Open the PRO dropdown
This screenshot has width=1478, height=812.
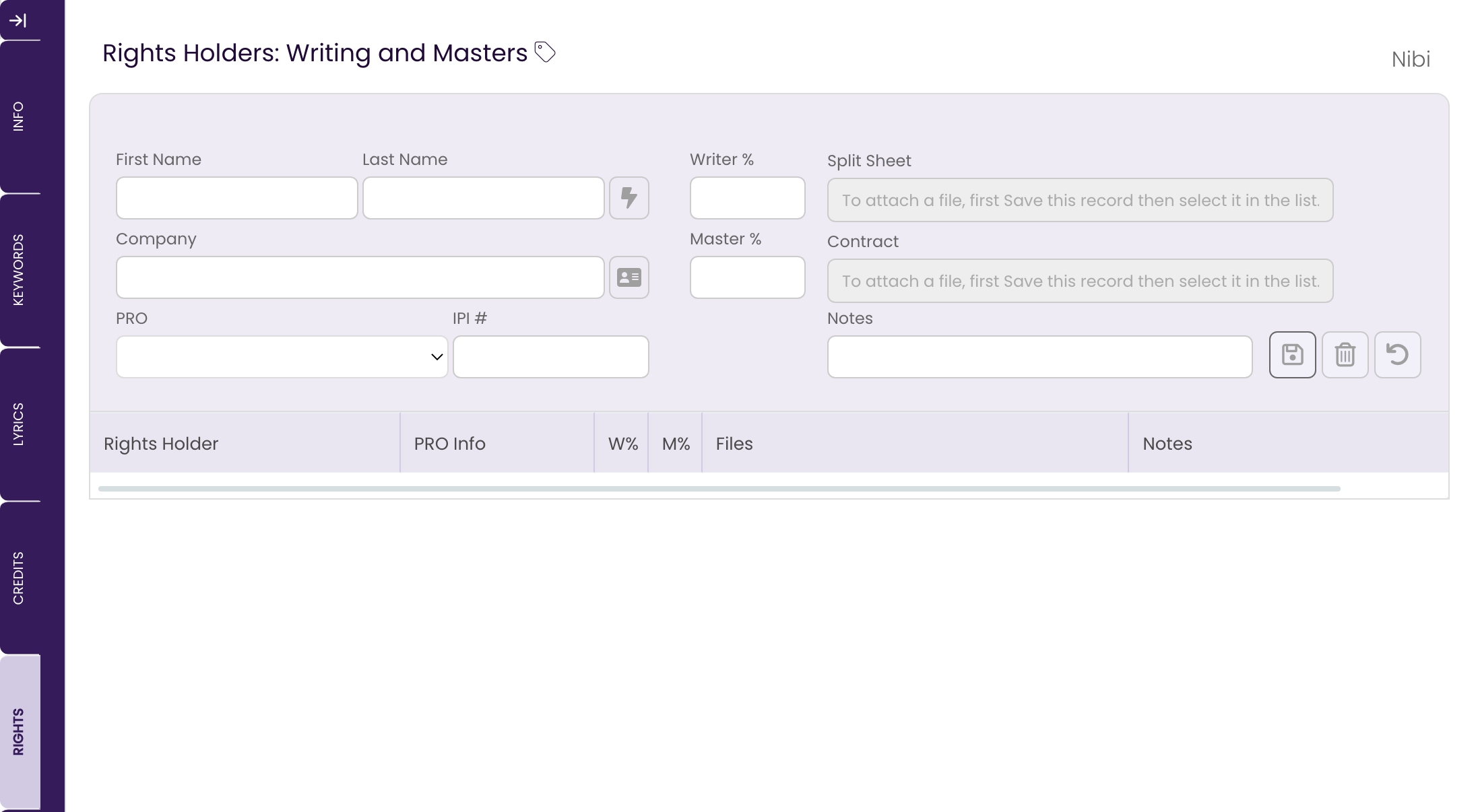click(x=282, y=357)
